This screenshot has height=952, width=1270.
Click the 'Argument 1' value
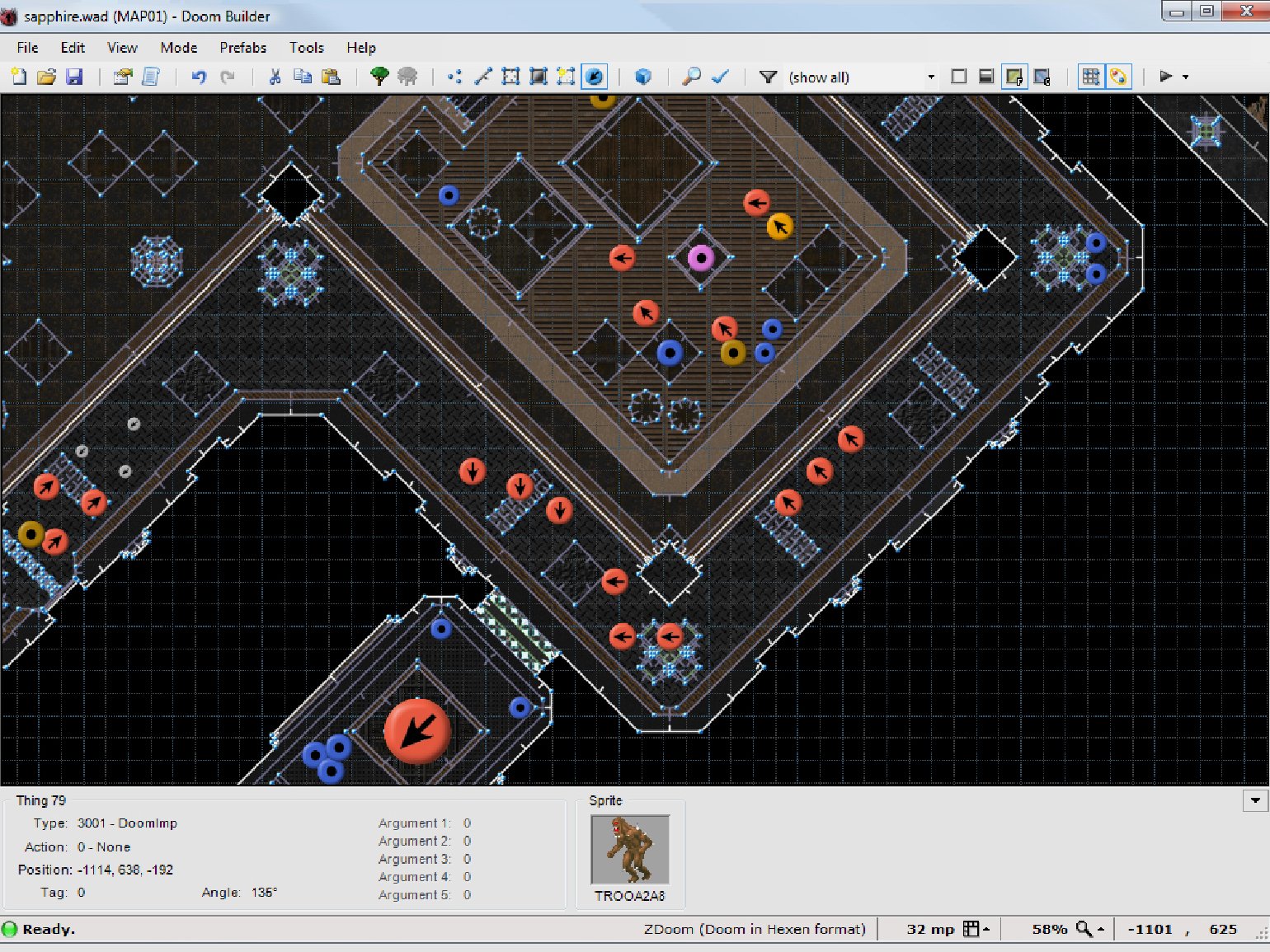click(467, 823)
